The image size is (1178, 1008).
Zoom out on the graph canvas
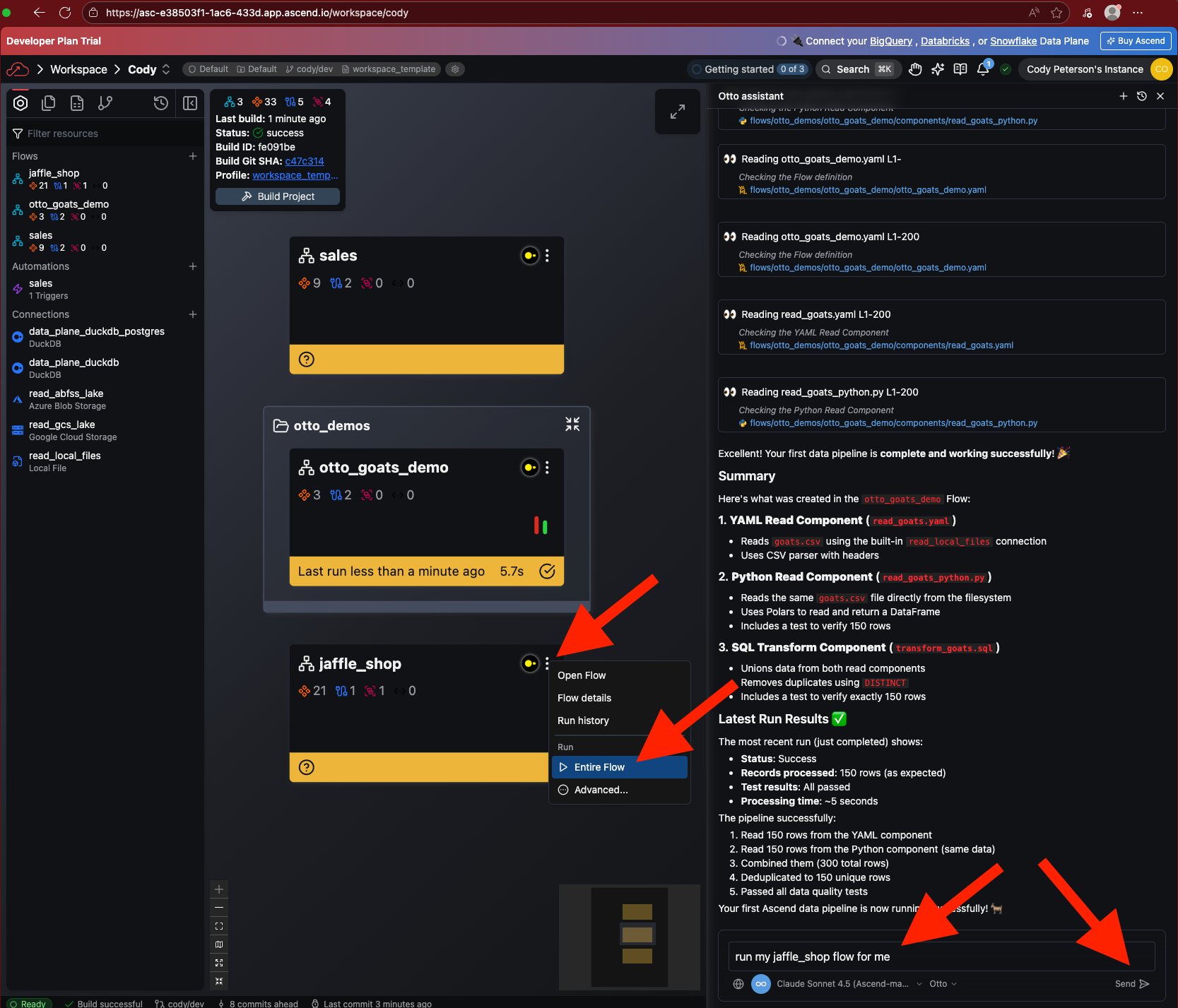click(x=219, y=908)
